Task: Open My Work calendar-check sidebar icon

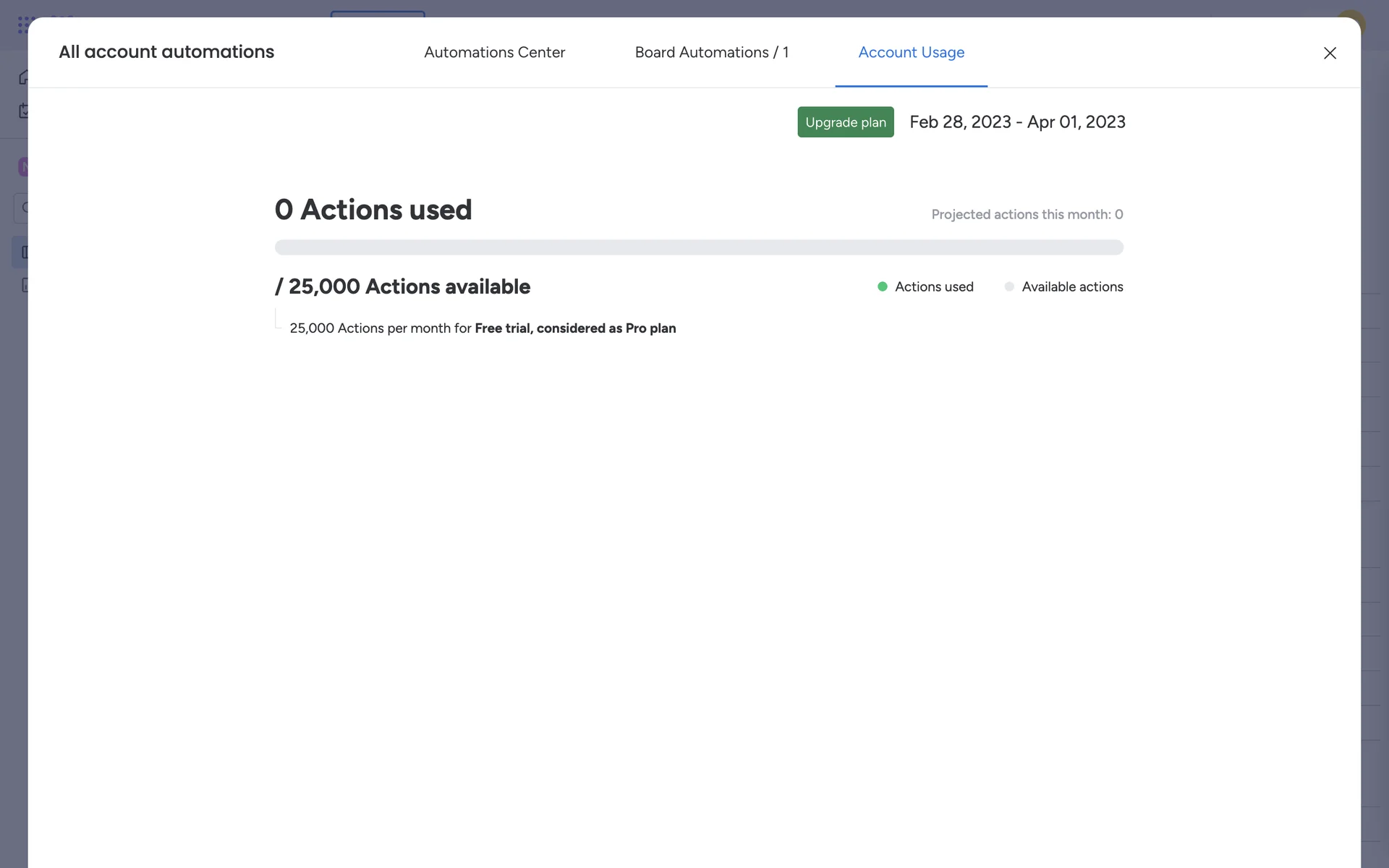Action: [x=23, y=111]
